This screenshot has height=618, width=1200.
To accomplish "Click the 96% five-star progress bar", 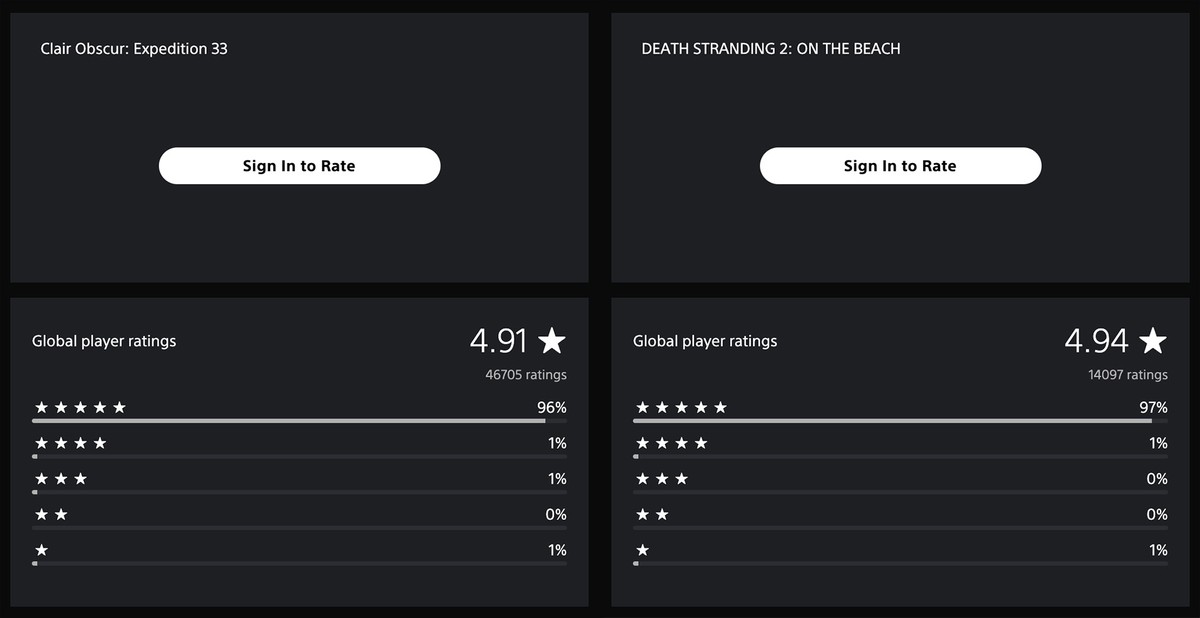I will pyautogui.click(x=299, y=421).
